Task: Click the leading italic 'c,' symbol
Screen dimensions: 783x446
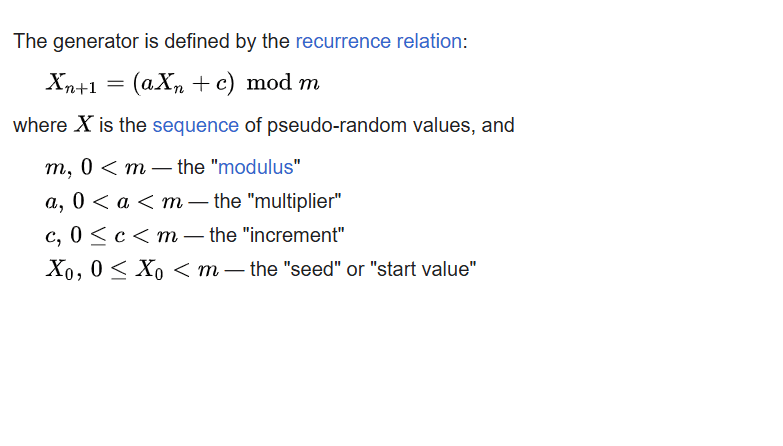Action: pyautogui.click(x=53, y=236)
